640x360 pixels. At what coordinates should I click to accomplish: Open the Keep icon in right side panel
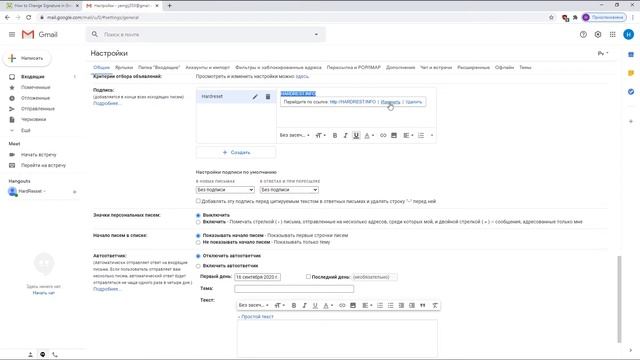click(x=631, y=73)
